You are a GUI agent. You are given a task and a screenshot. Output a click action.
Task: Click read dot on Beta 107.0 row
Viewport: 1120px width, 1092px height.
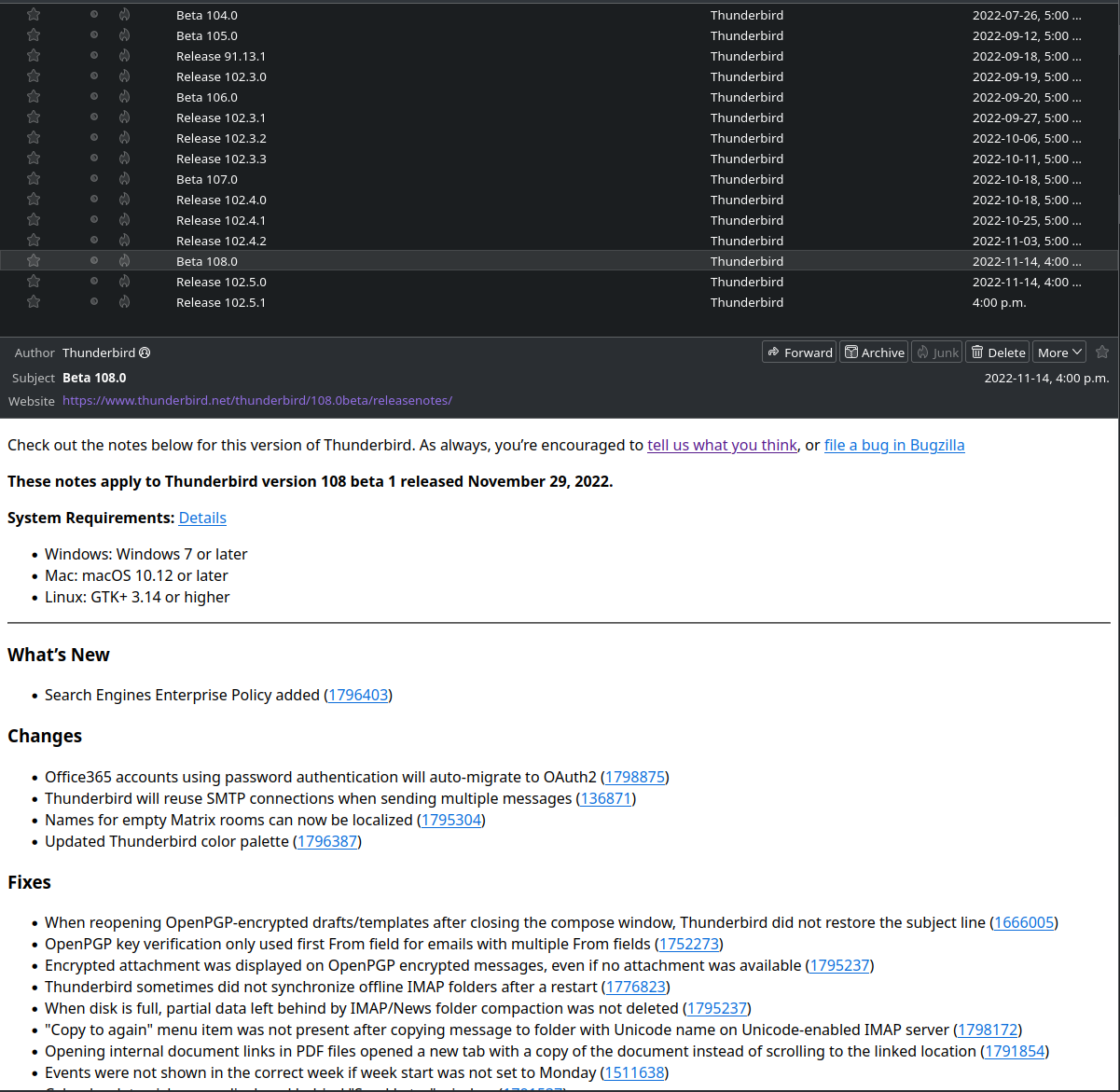[94, 179]
